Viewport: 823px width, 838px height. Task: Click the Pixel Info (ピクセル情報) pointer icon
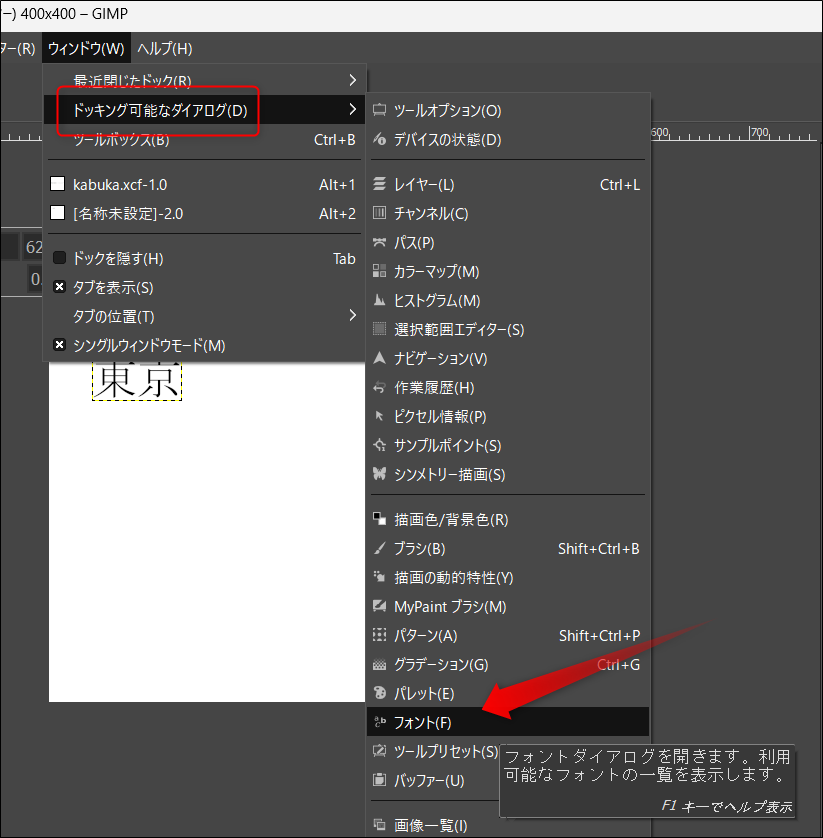(379, 416)
